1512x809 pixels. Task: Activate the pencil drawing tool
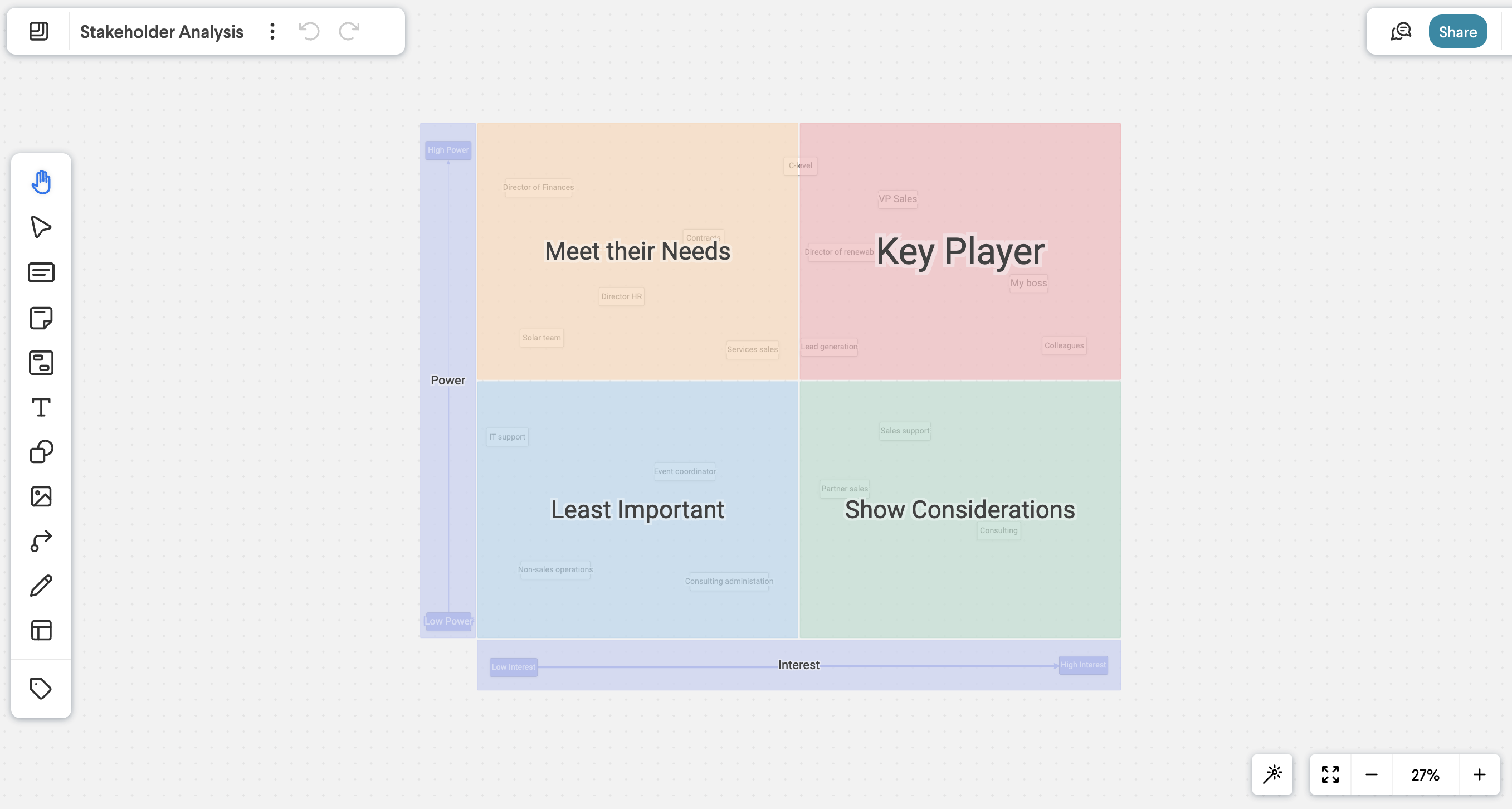click(41, 586)
